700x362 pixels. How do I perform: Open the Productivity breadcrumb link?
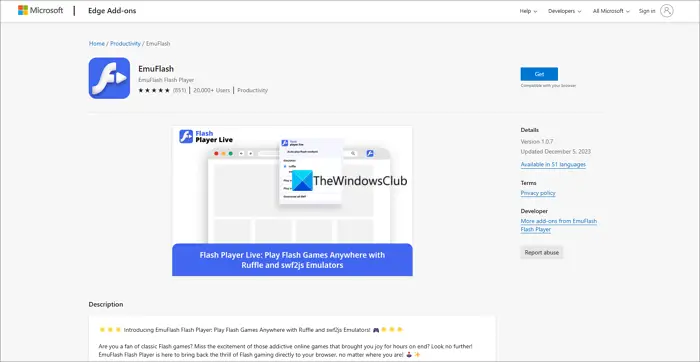(x=125, y=44)
